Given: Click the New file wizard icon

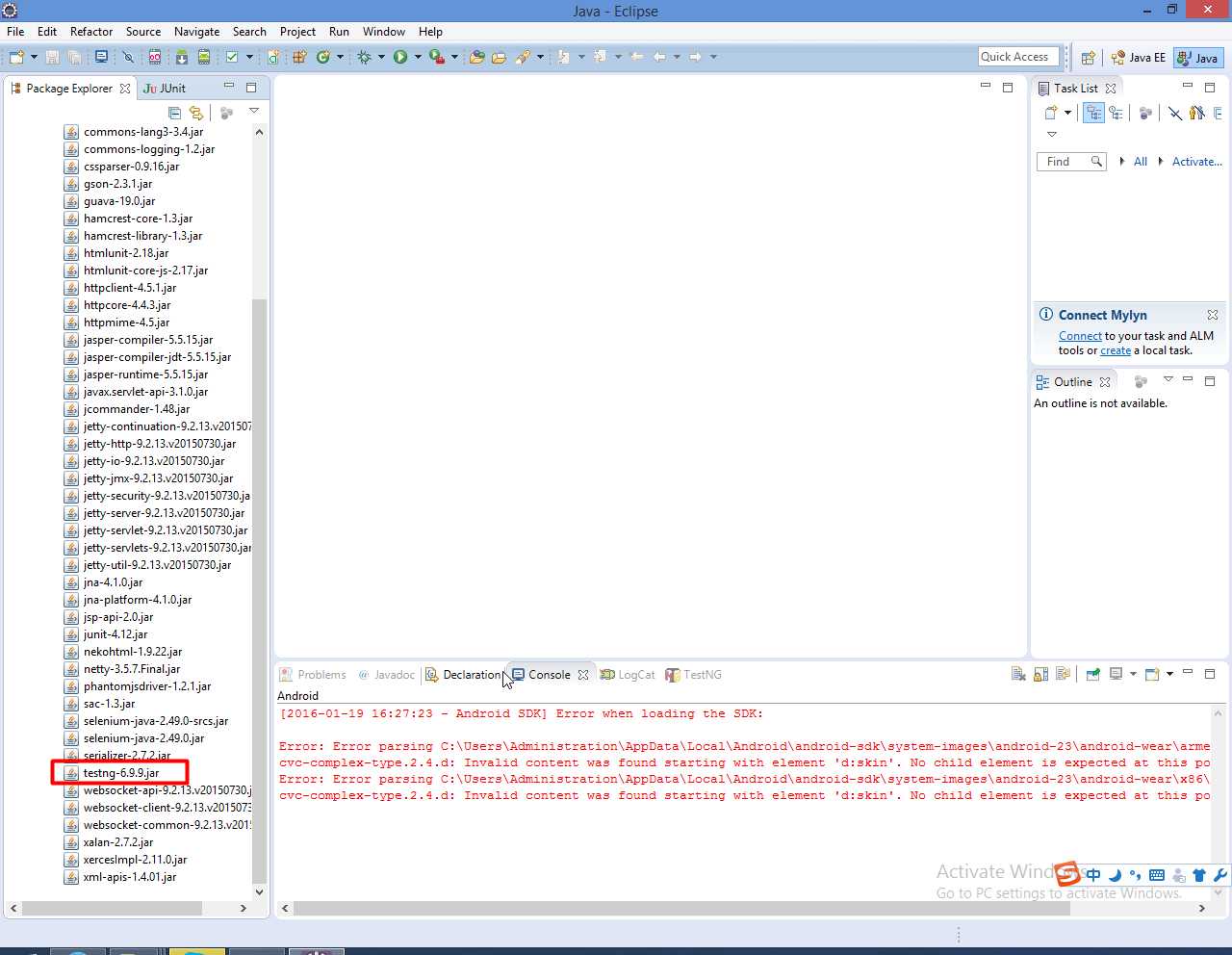Looking at the screenshot, I should pyautogui.click(x=17, y=57).
